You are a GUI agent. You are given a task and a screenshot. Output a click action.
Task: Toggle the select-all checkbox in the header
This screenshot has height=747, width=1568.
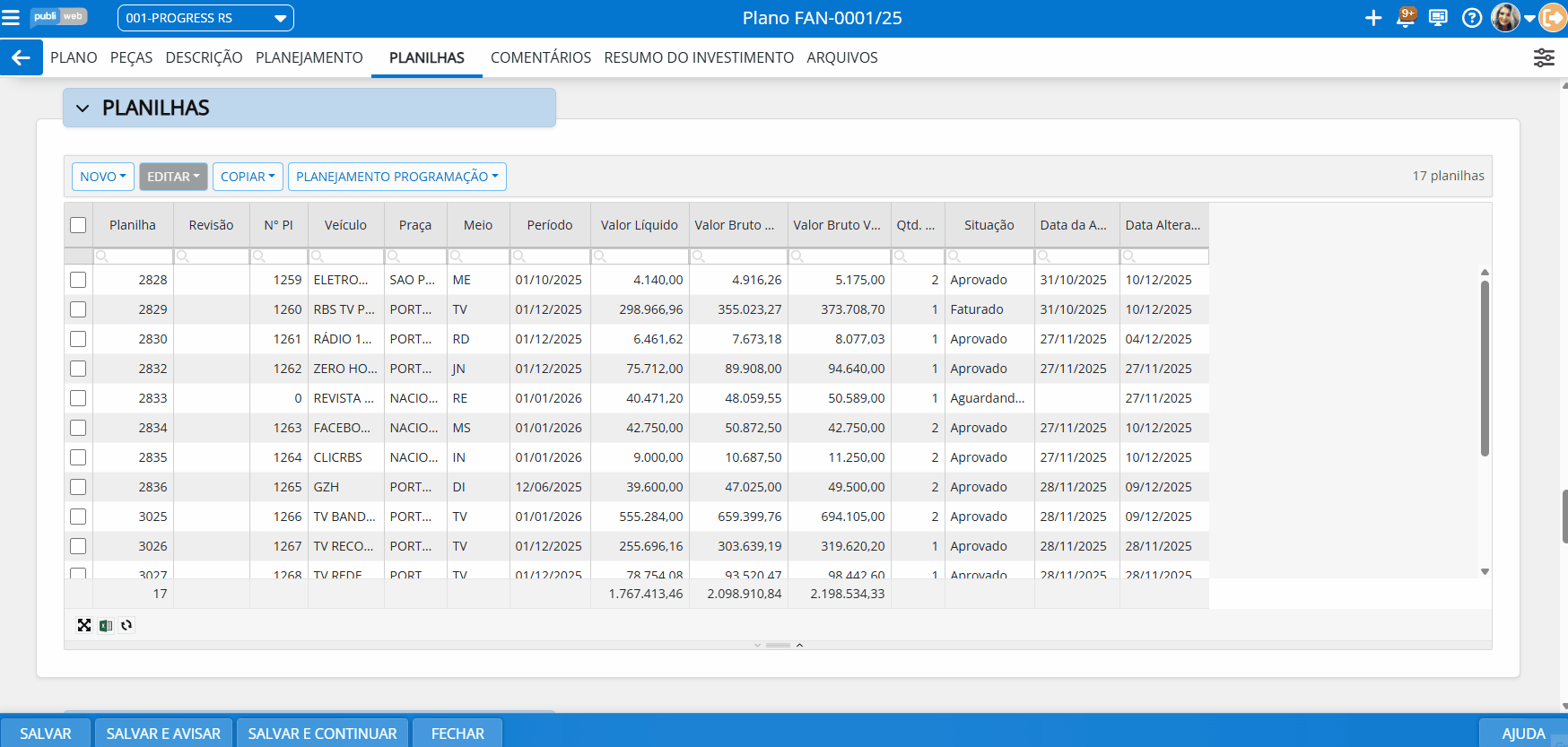tap(79, 225)
